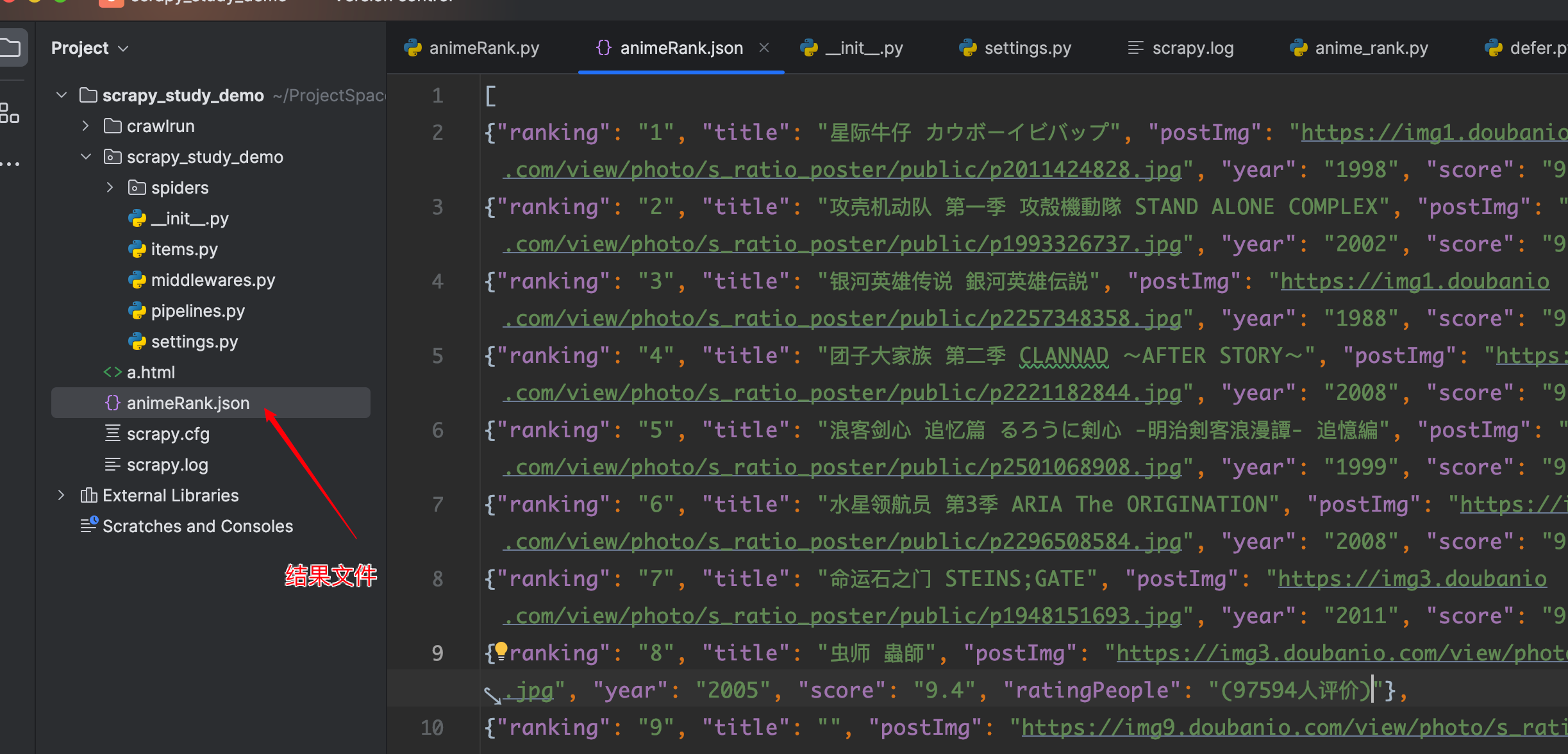1568x754 pixels.
Task: Click the More tool windows ellipsis
Action: coord(9,164)
